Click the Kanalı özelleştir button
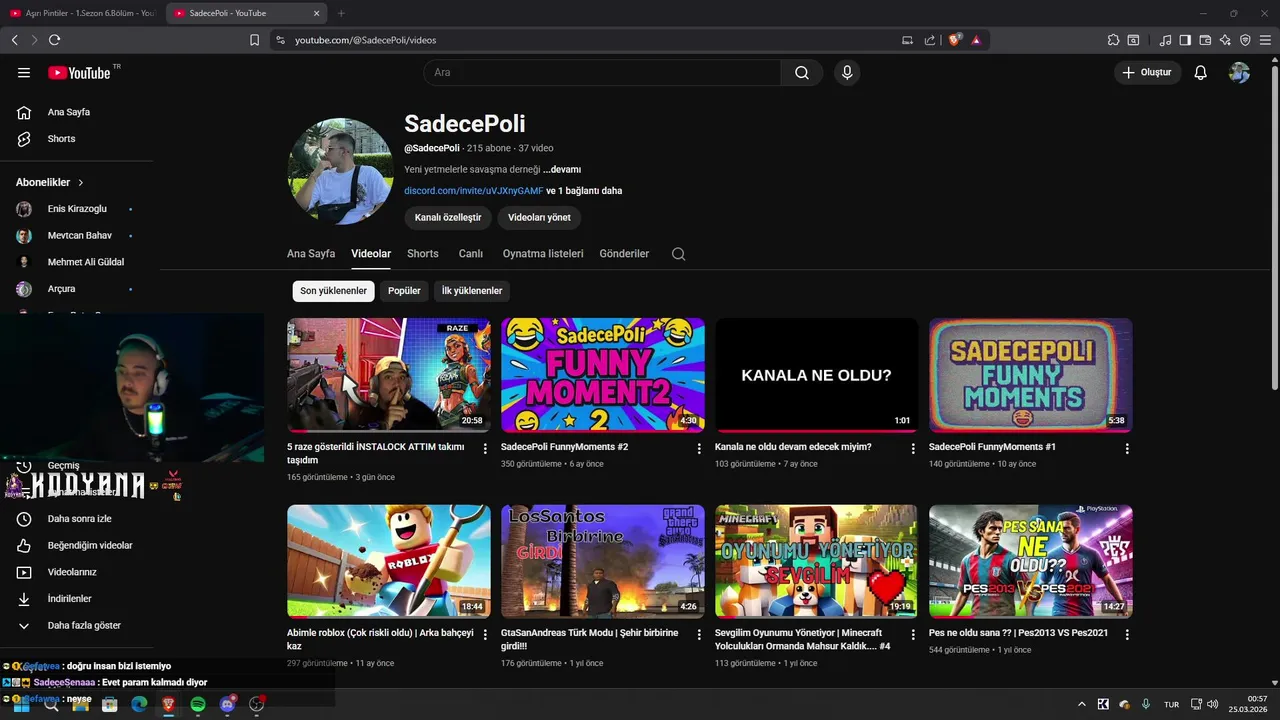Image resolution: width=1280 pixels, height=720 pixels. point(448,217)
